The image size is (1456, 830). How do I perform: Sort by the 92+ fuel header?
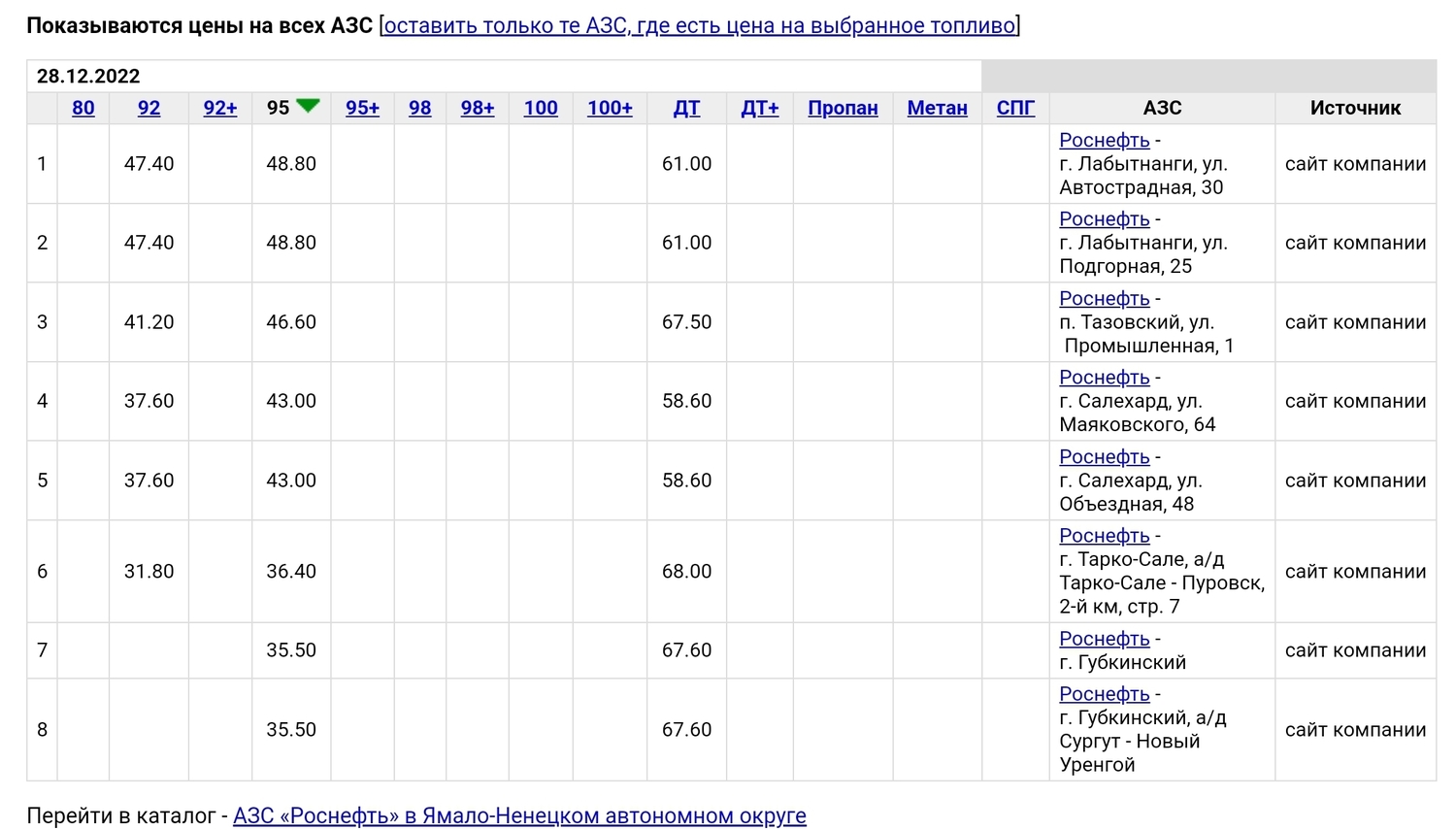coord(220,108)
